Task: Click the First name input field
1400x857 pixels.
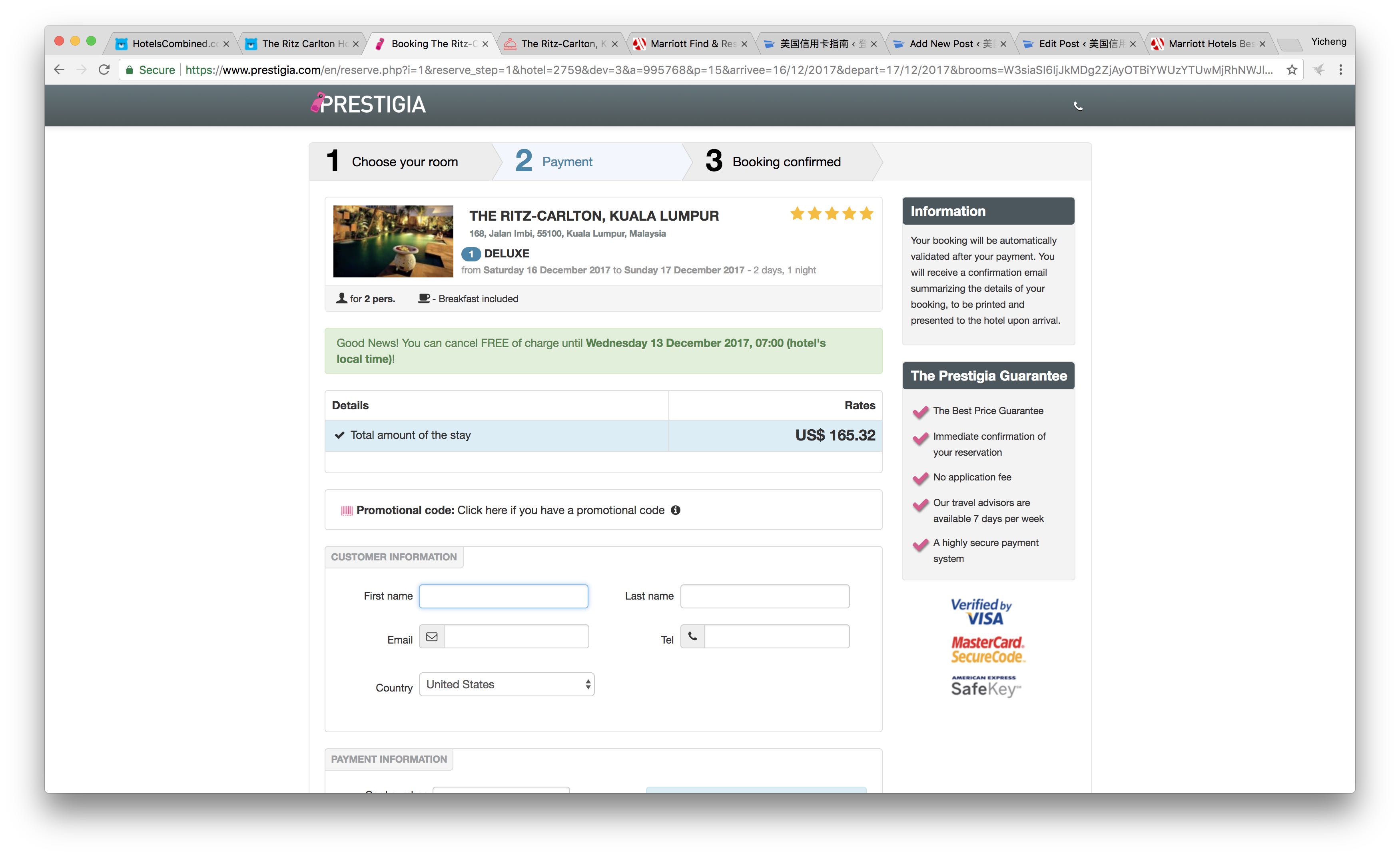Action: pyautogui.click(x=503, y=596)
